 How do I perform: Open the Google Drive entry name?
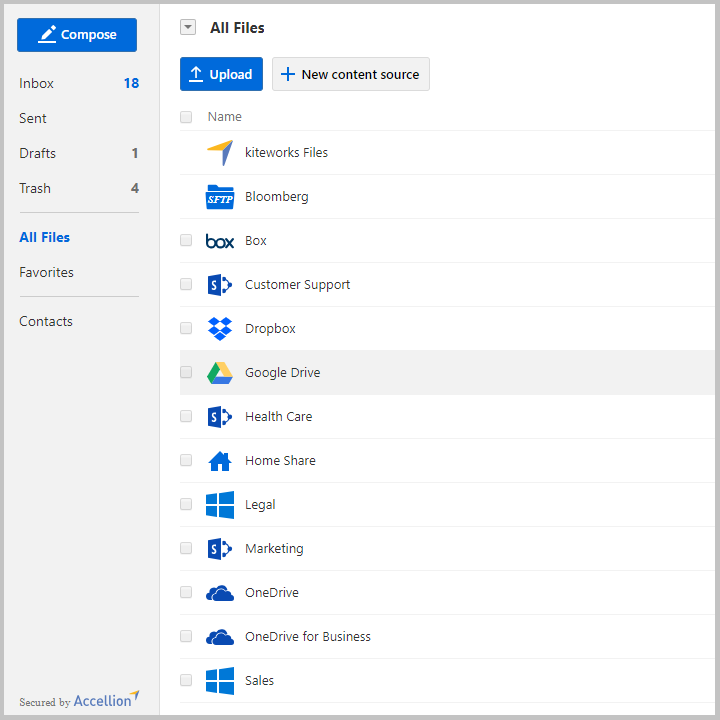click(283, 372)
